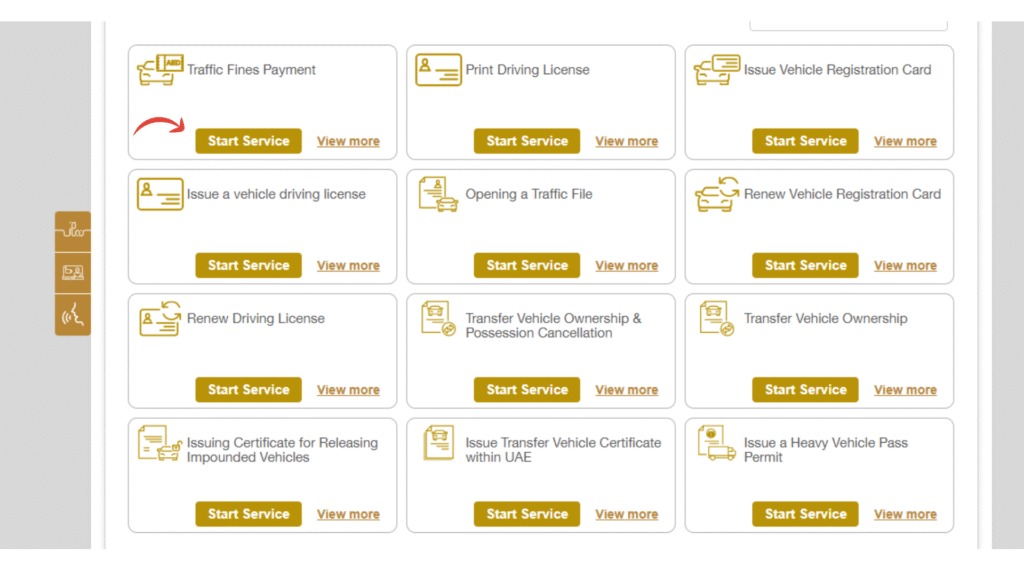
Task: Click the 'Renew Vehicle Registration Card' title text
Action: click(842, 194)
